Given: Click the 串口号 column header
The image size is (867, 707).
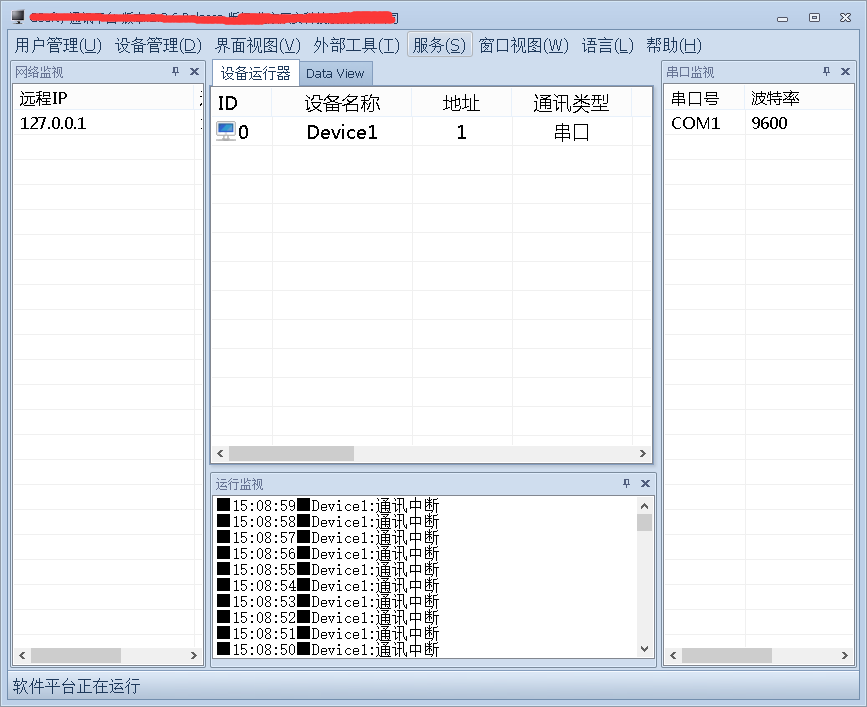Looking at the screenshot, I should [704, 98].
